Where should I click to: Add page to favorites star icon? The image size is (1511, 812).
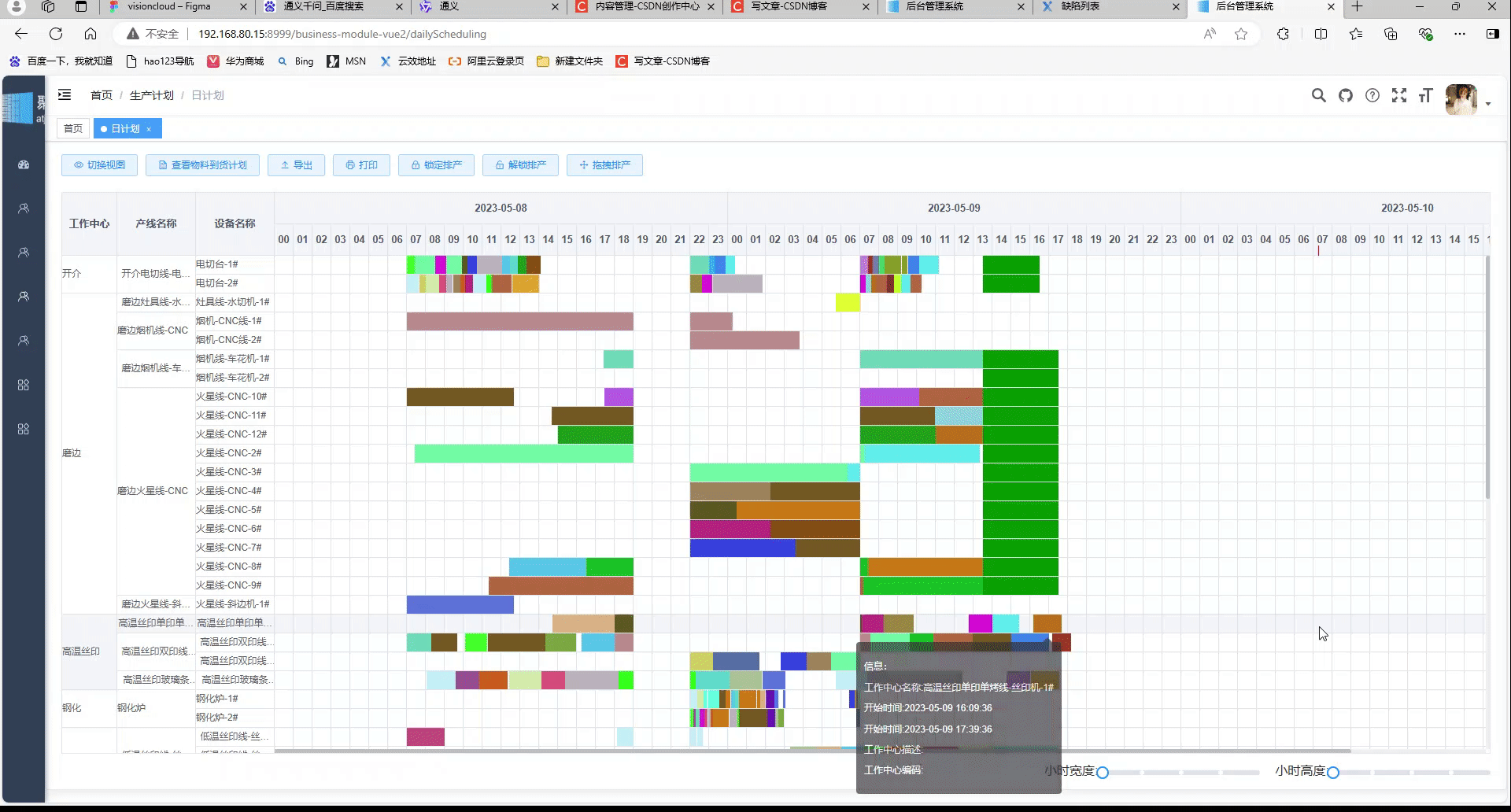(1241, 34)
